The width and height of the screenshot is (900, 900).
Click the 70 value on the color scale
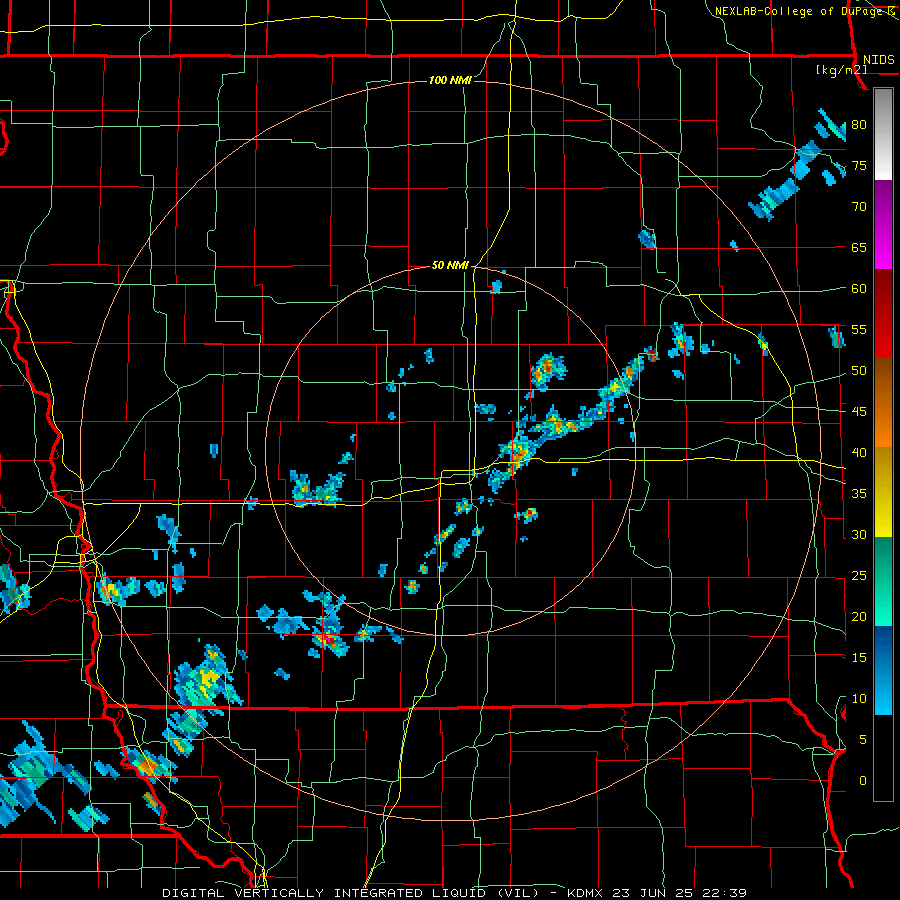click(859, 207)
